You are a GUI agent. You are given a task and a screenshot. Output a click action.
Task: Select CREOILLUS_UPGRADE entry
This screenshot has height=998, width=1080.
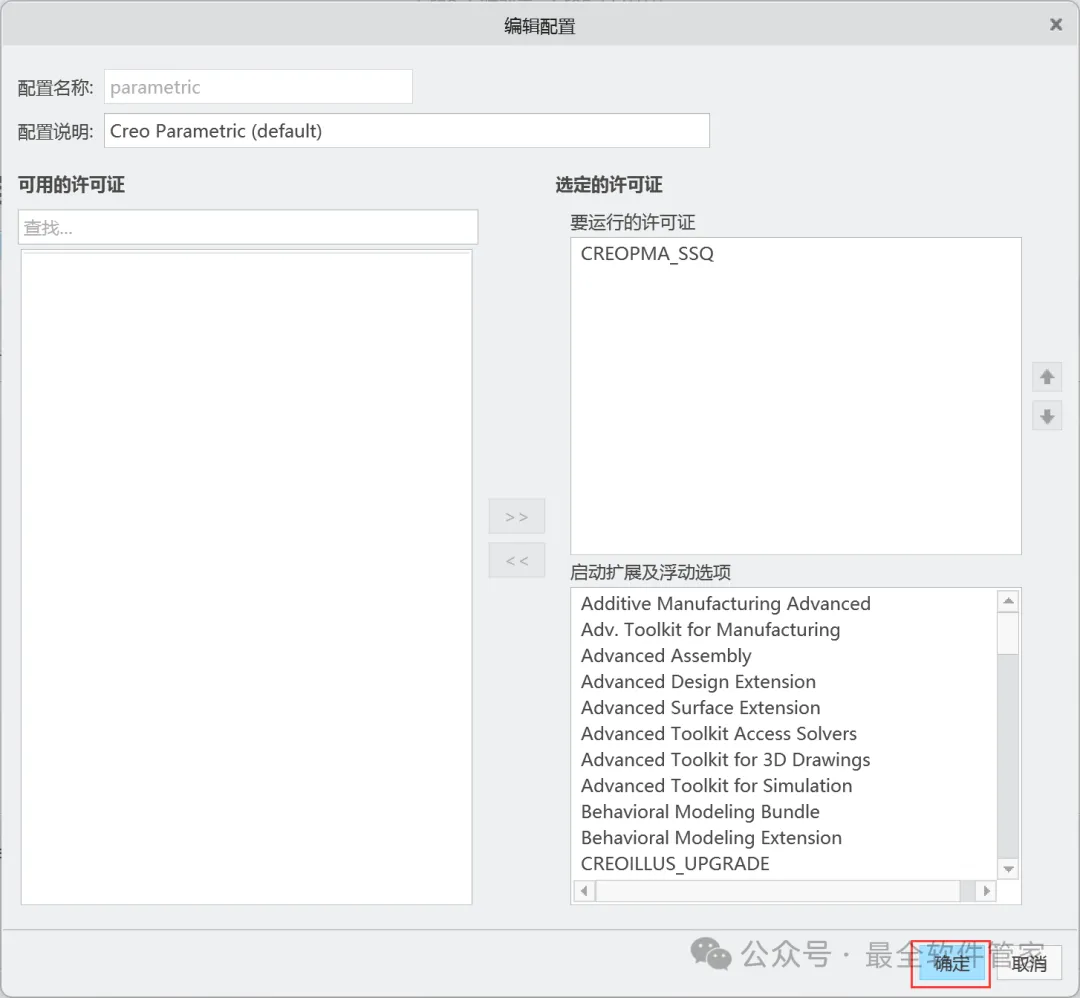pos(675,864)
